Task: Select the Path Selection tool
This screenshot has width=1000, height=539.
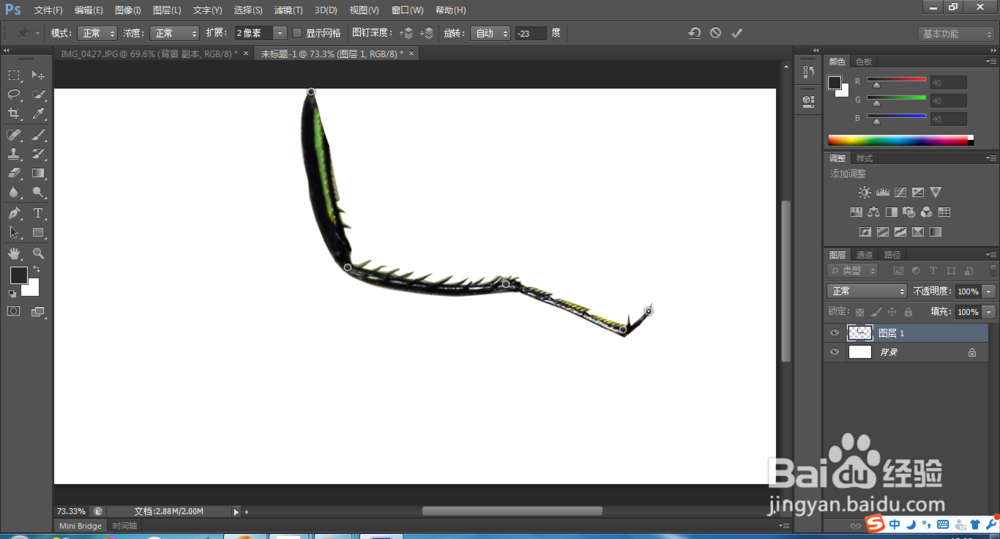Action: (14, 232)
